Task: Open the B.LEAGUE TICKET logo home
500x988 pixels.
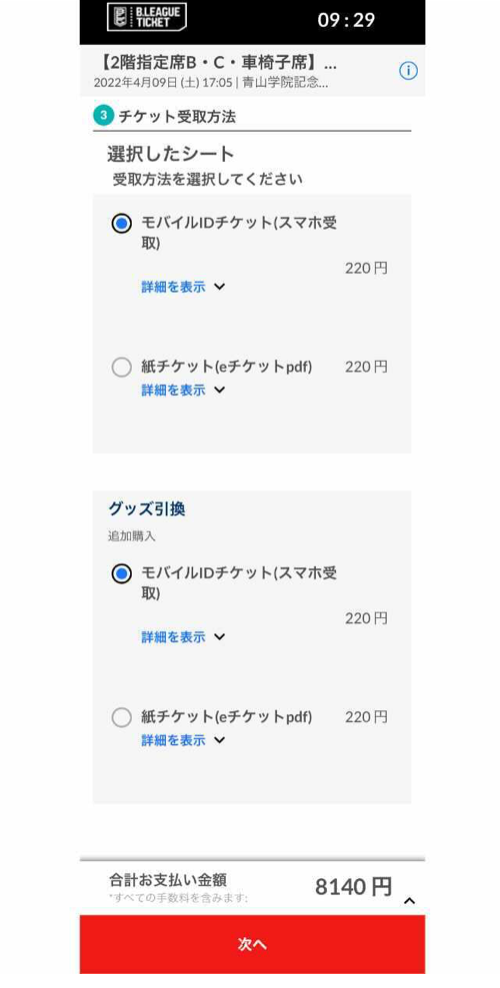Action: coord(147,17)
